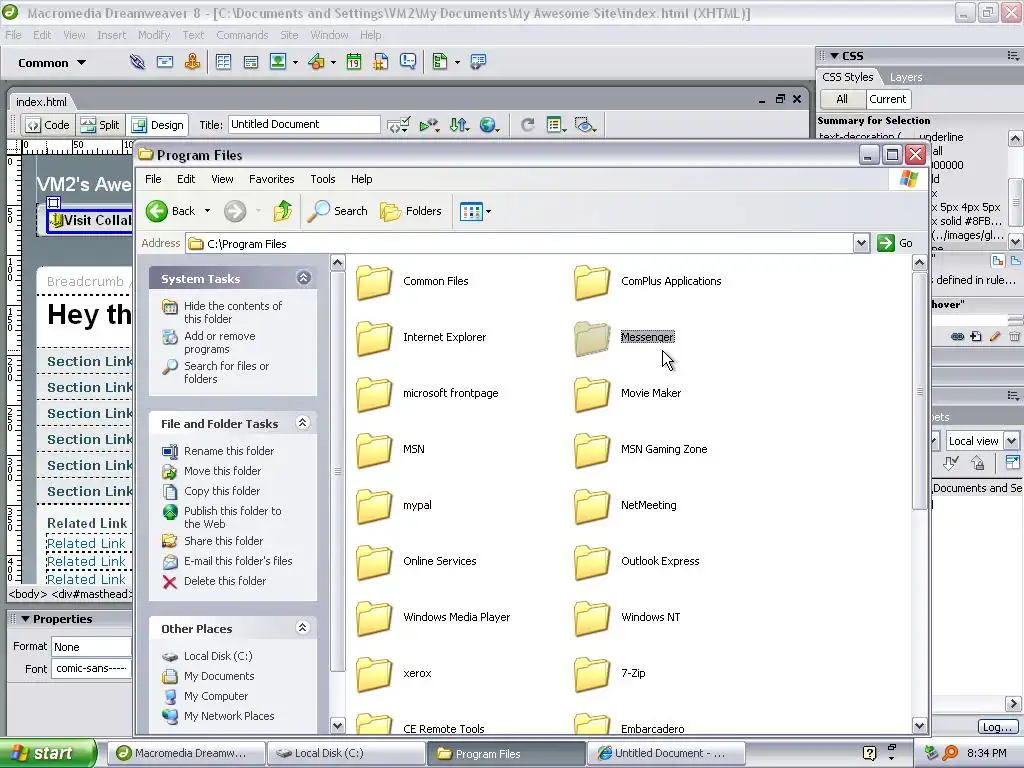Switch to Untitled Document taskbar button
The width and height of the screenshot is (1024, 768).
(665, 754)
